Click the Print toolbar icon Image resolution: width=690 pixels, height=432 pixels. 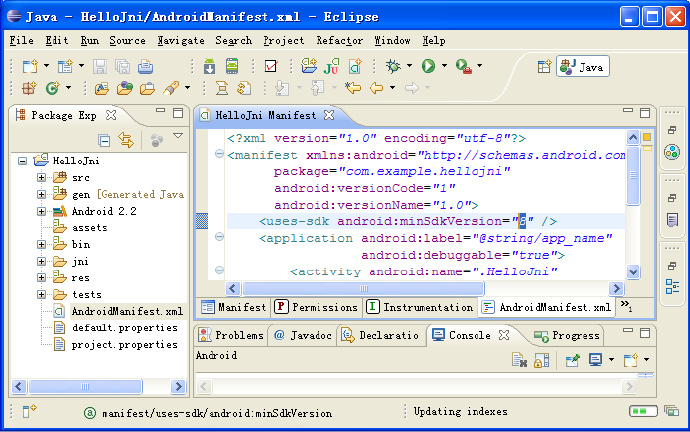click(x=145, y=66)
